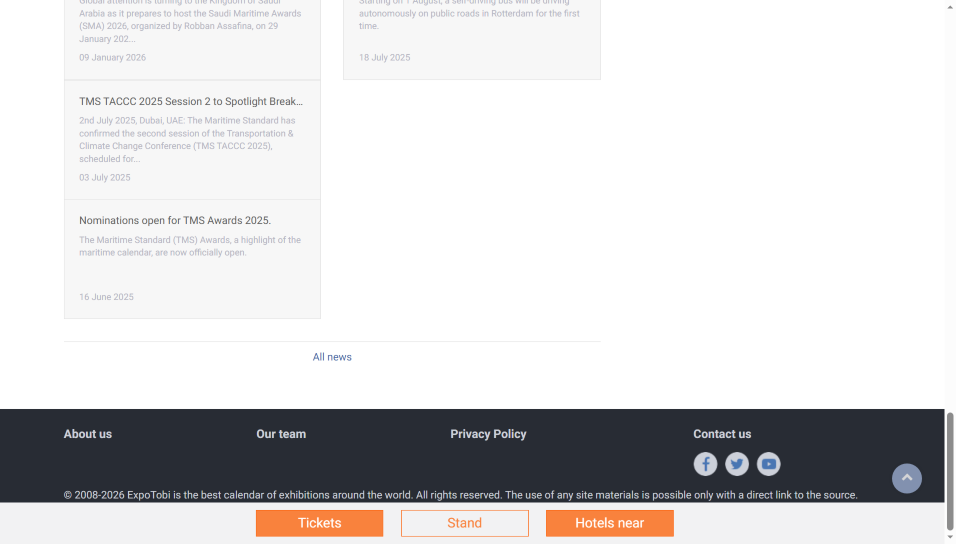The width and height of the screenshot is (956, 544).
Task: Click the outlined Stand button
Action: (x=464, y=523)
